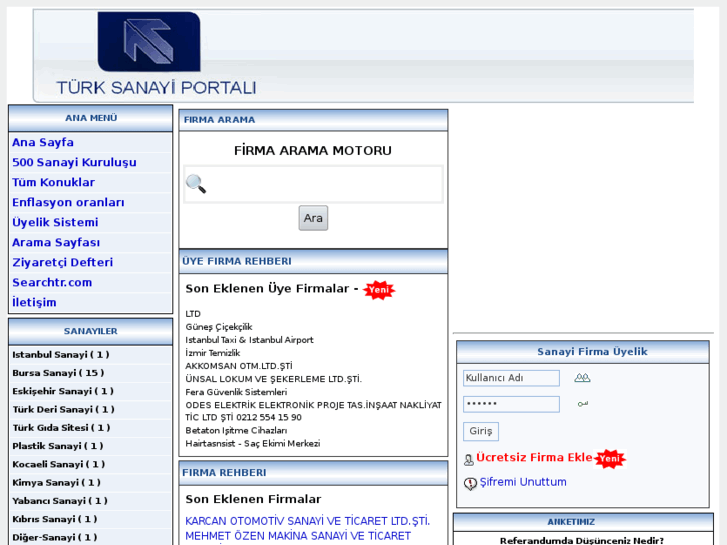This screenshot has width=727, height=545.
Task: Click the Giriş login button
Action: [481, 431]
